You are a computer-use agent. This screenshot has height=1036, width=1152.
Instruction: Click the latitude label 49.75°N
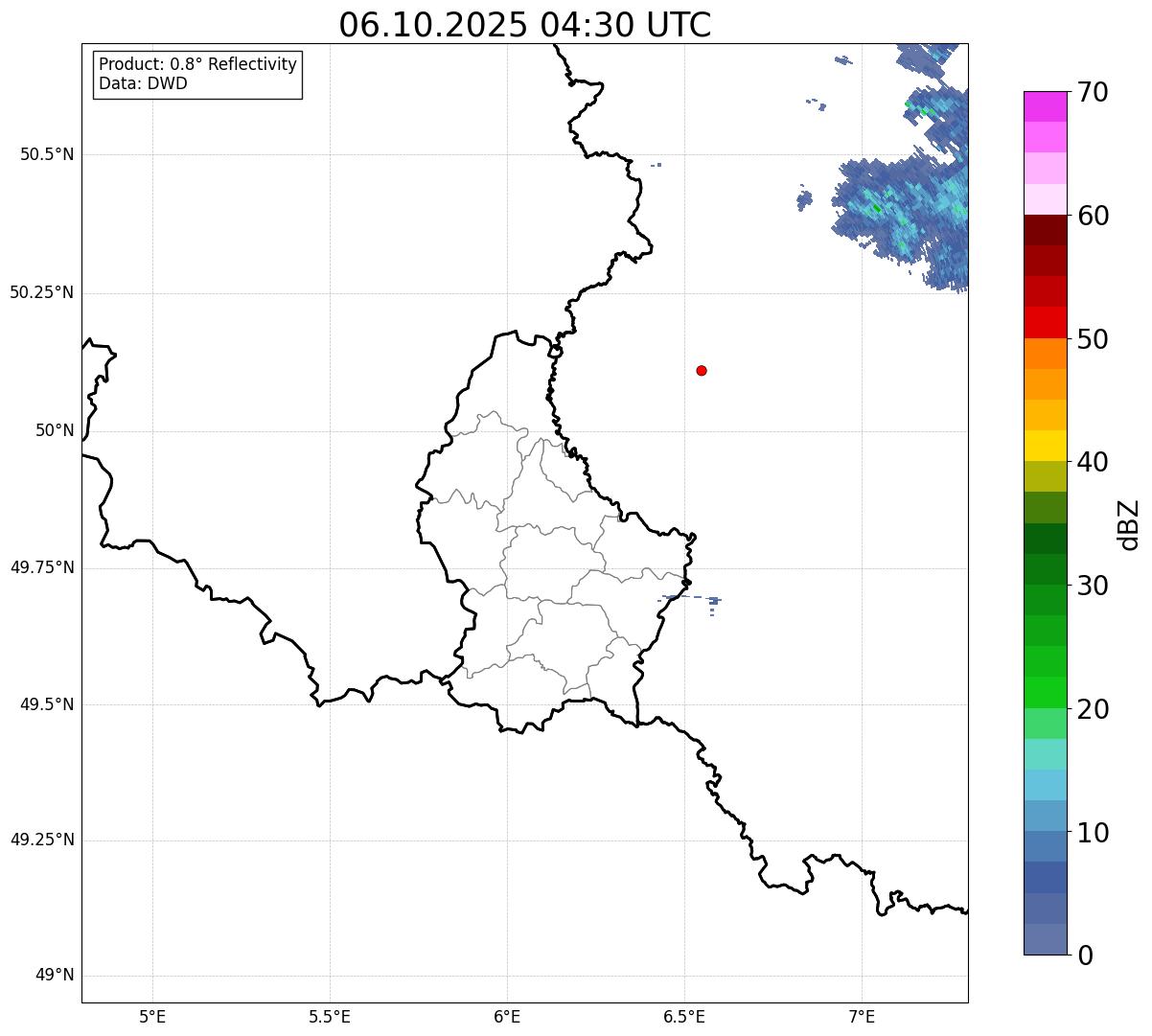[42, 567]
